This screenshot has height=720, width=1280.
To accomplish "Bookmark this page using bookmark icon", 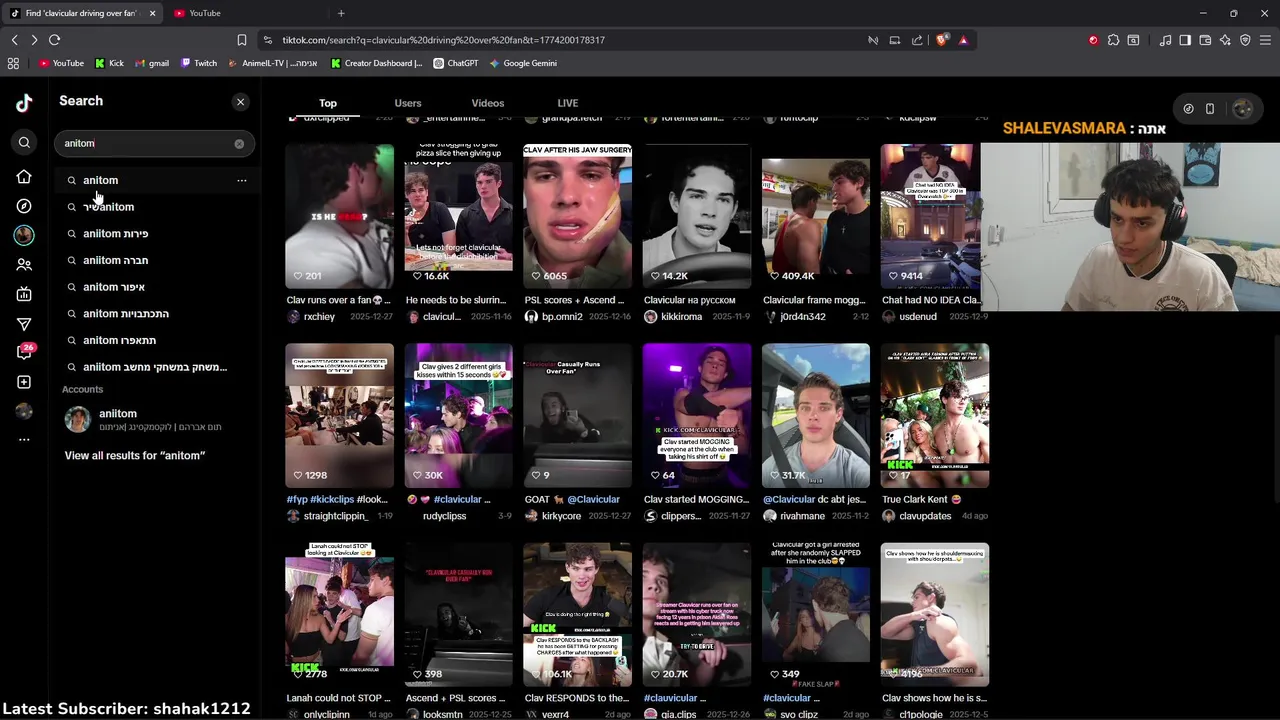I will pyautogui.click(x=242, y=40).
